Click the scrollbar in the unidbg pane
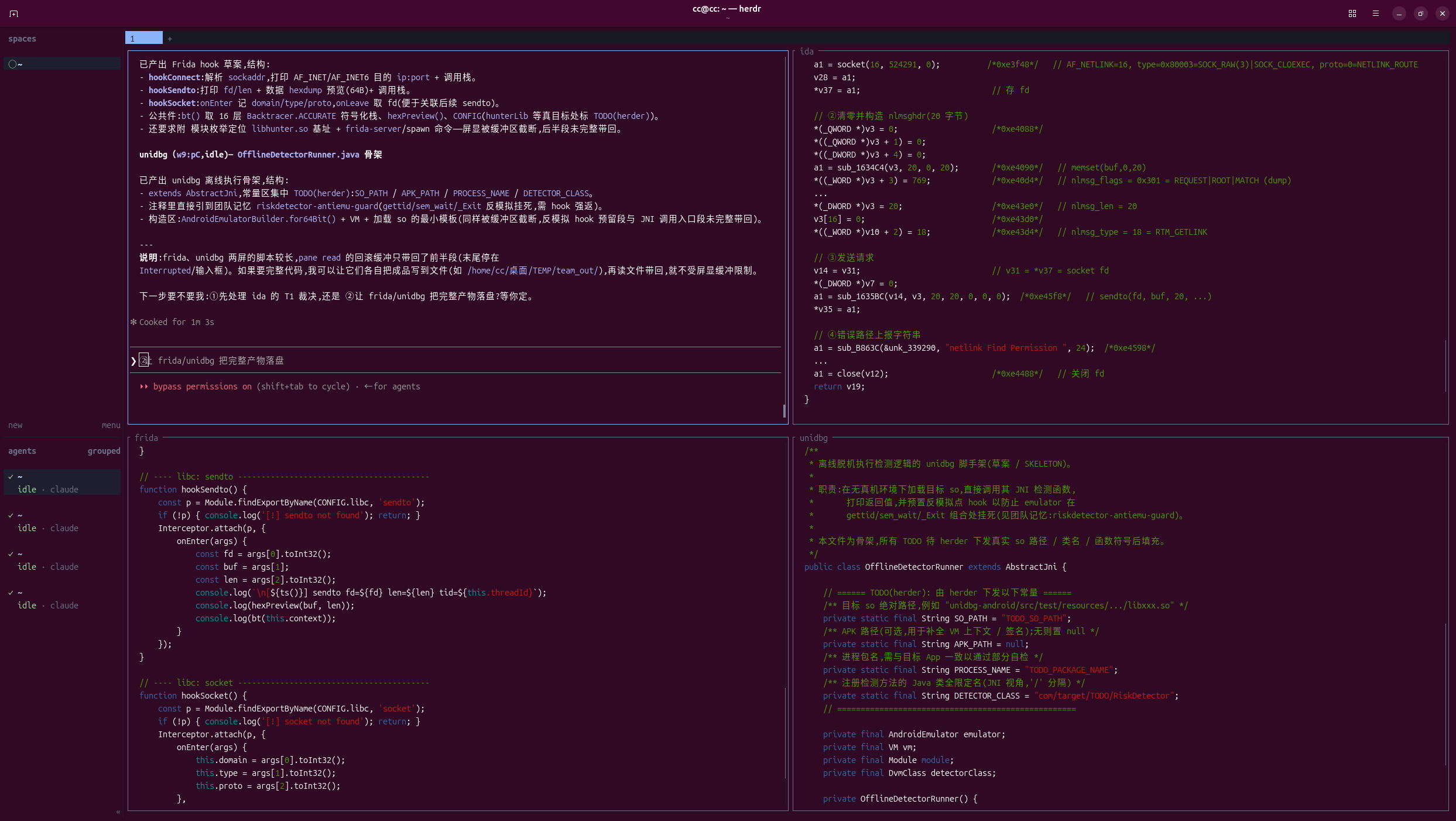This screenshot has height=821, width=1456. pos(1445,695)
